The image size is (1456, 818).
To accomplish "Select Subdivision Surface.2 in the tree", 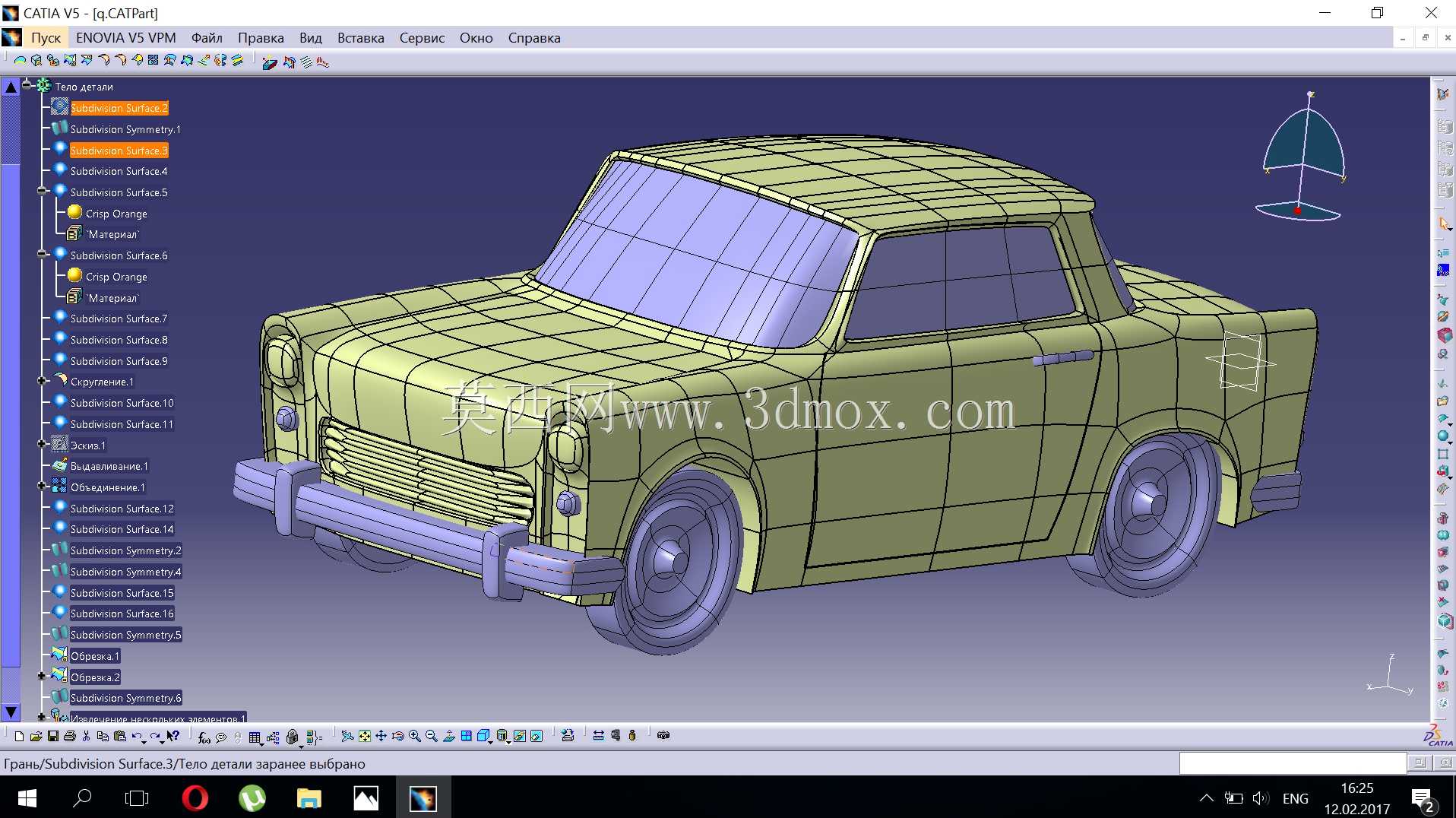I will click(x=119, y=108).
